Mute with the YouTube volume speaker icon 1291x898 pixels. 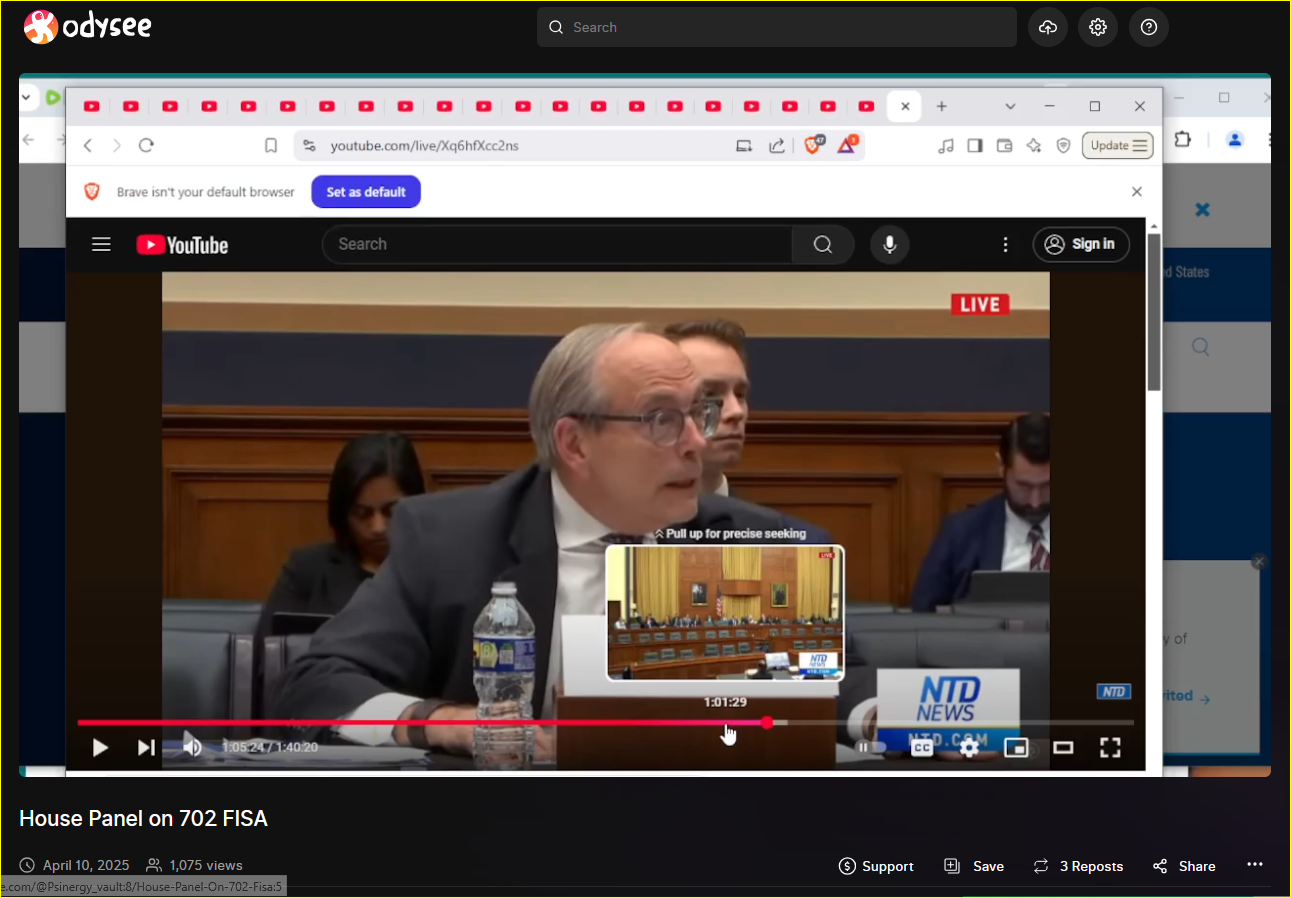tap(192, 747)
